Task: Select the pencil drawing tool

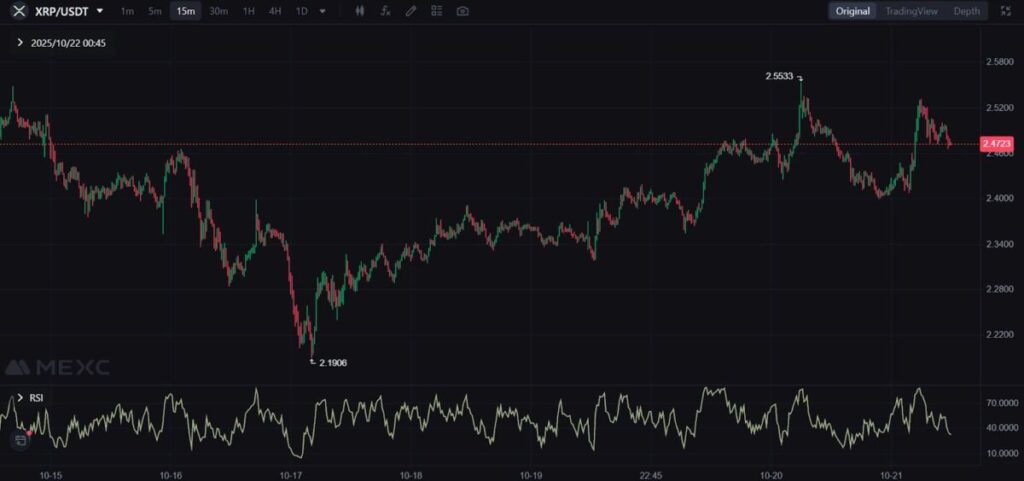Action: (x=411, y=11)
